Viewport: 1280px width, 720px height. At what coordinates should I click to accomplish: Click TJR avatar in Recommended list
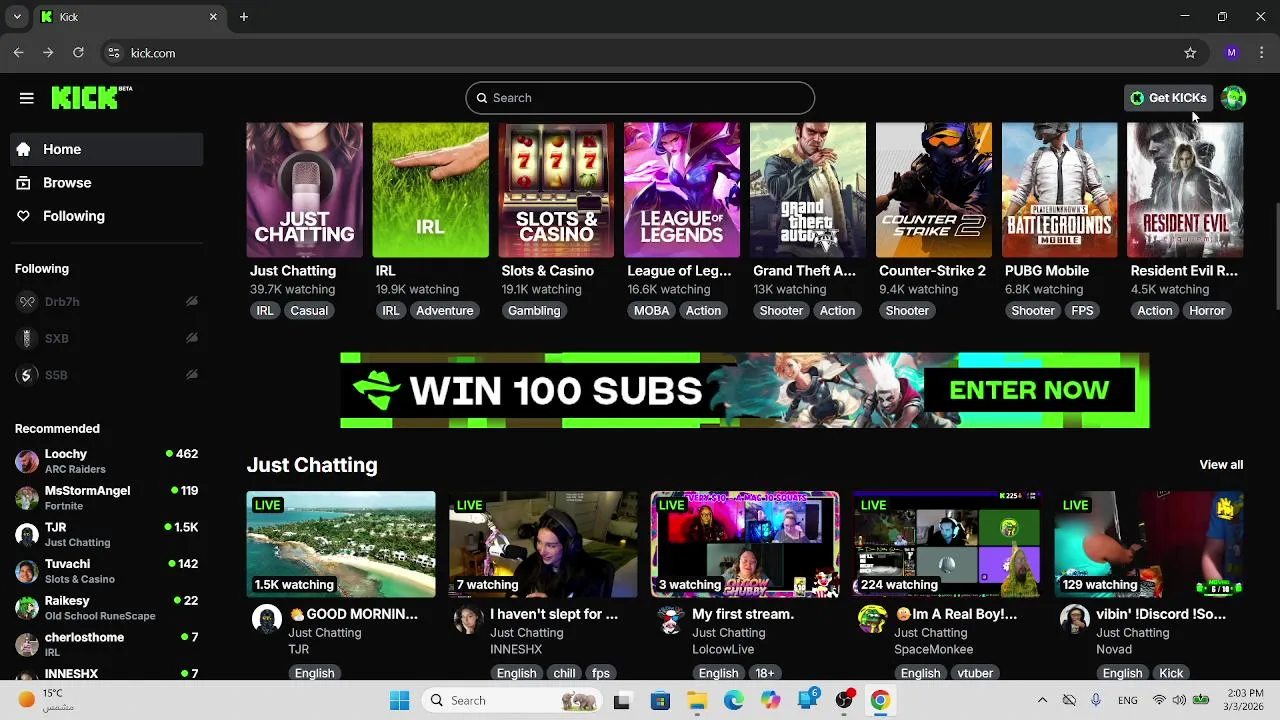click(27, 535)
